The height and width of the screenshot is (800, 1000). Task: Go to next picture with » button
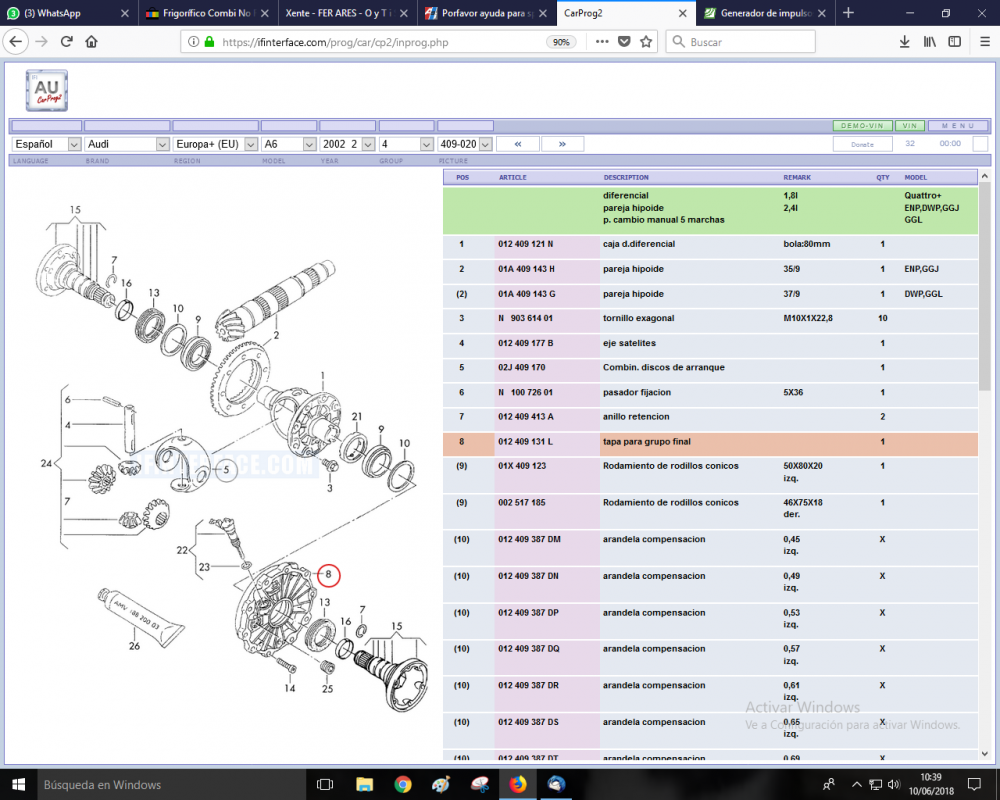(562, 144)
